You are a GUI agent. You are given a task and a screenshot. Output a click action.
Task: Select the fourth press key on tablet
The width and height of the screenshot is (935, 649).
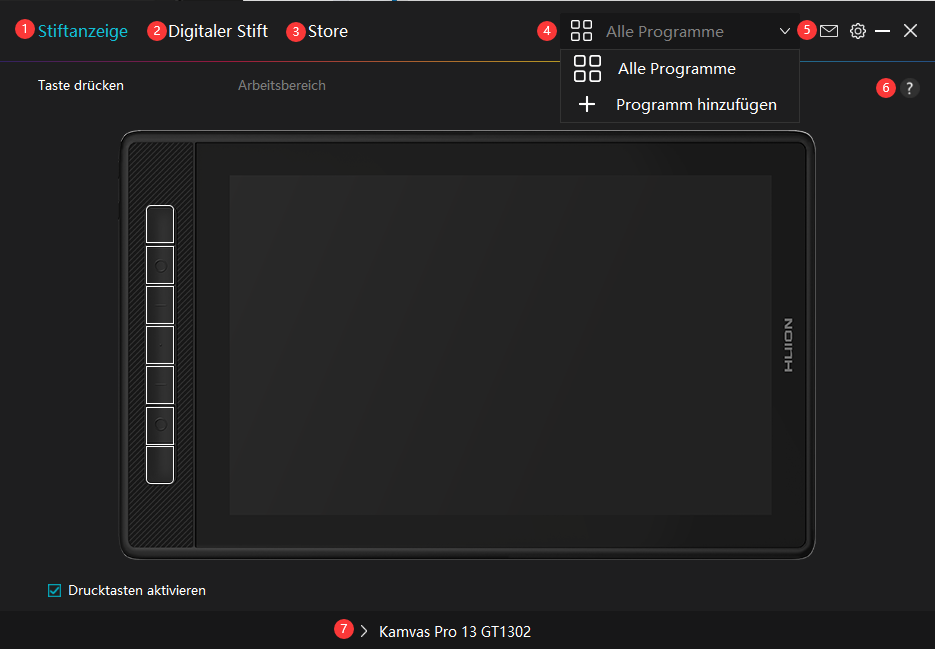click(x=160, y=345)
